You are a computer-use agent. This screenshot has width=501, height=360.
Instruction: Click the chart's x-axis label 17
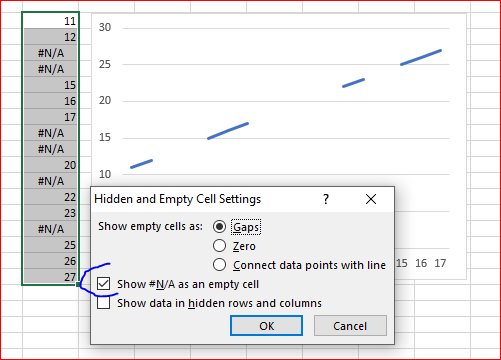click(x=440, y=263)
